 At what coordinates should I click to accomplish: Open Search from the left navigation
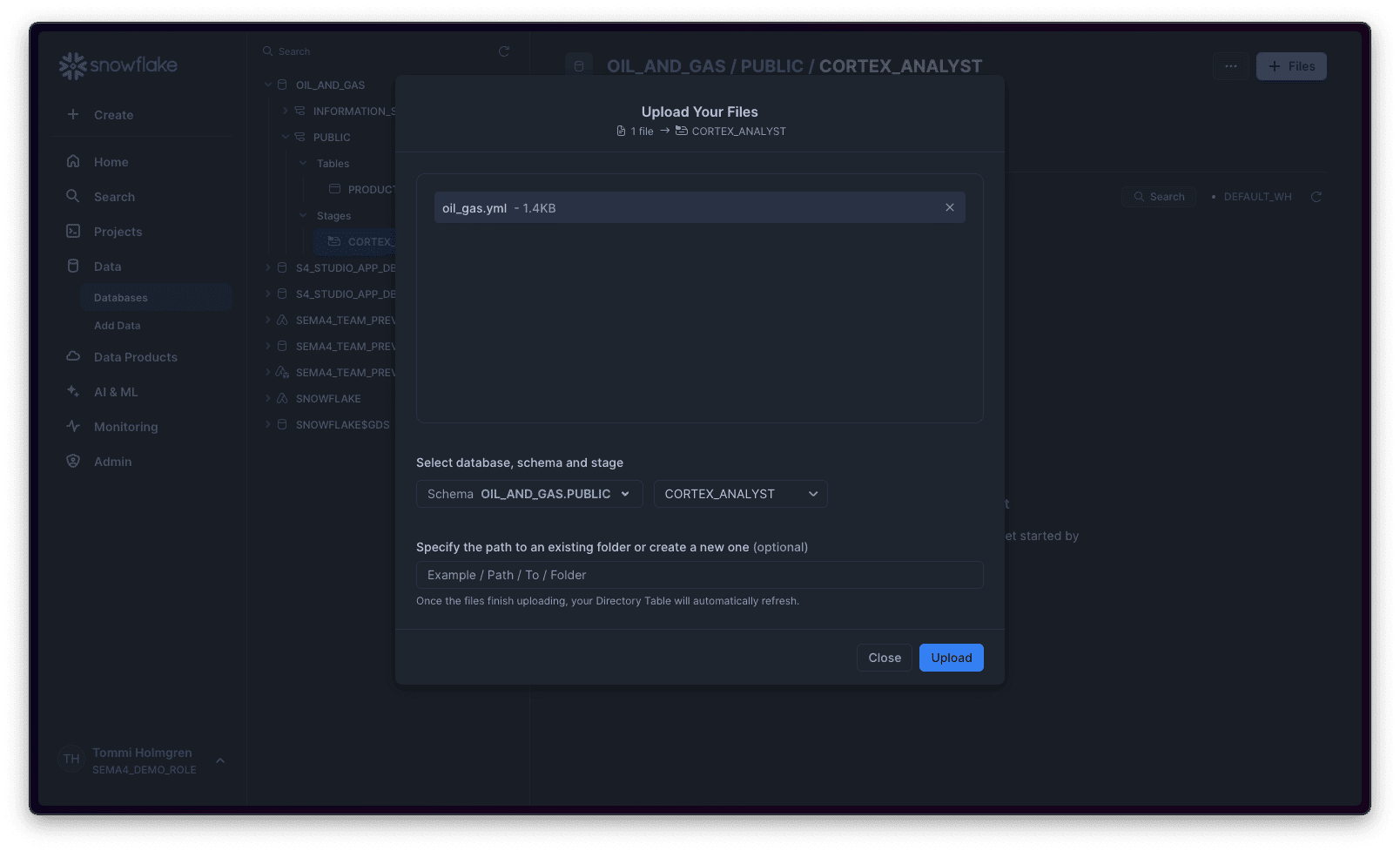(x=73, y=196)
